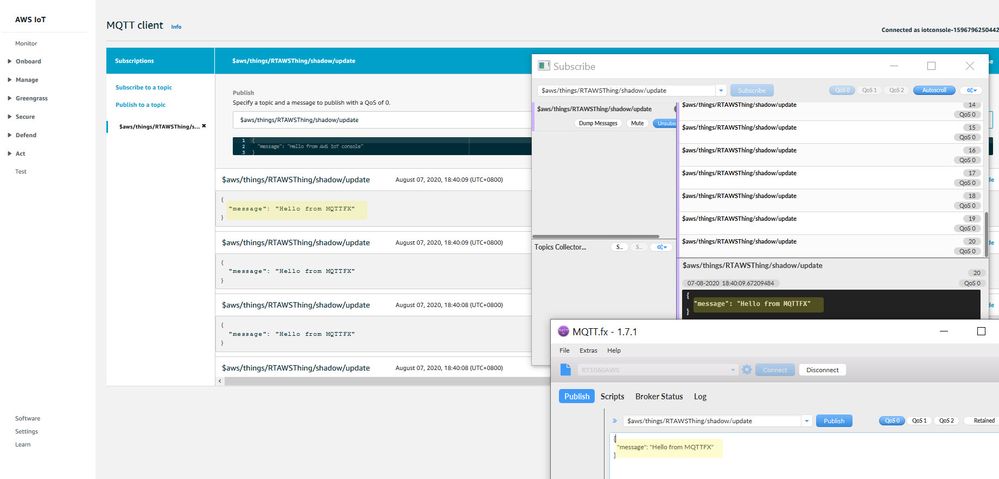Open topic dropdown in Subscribe window
This screenshot has width=999, height=479.
[721, 90]
